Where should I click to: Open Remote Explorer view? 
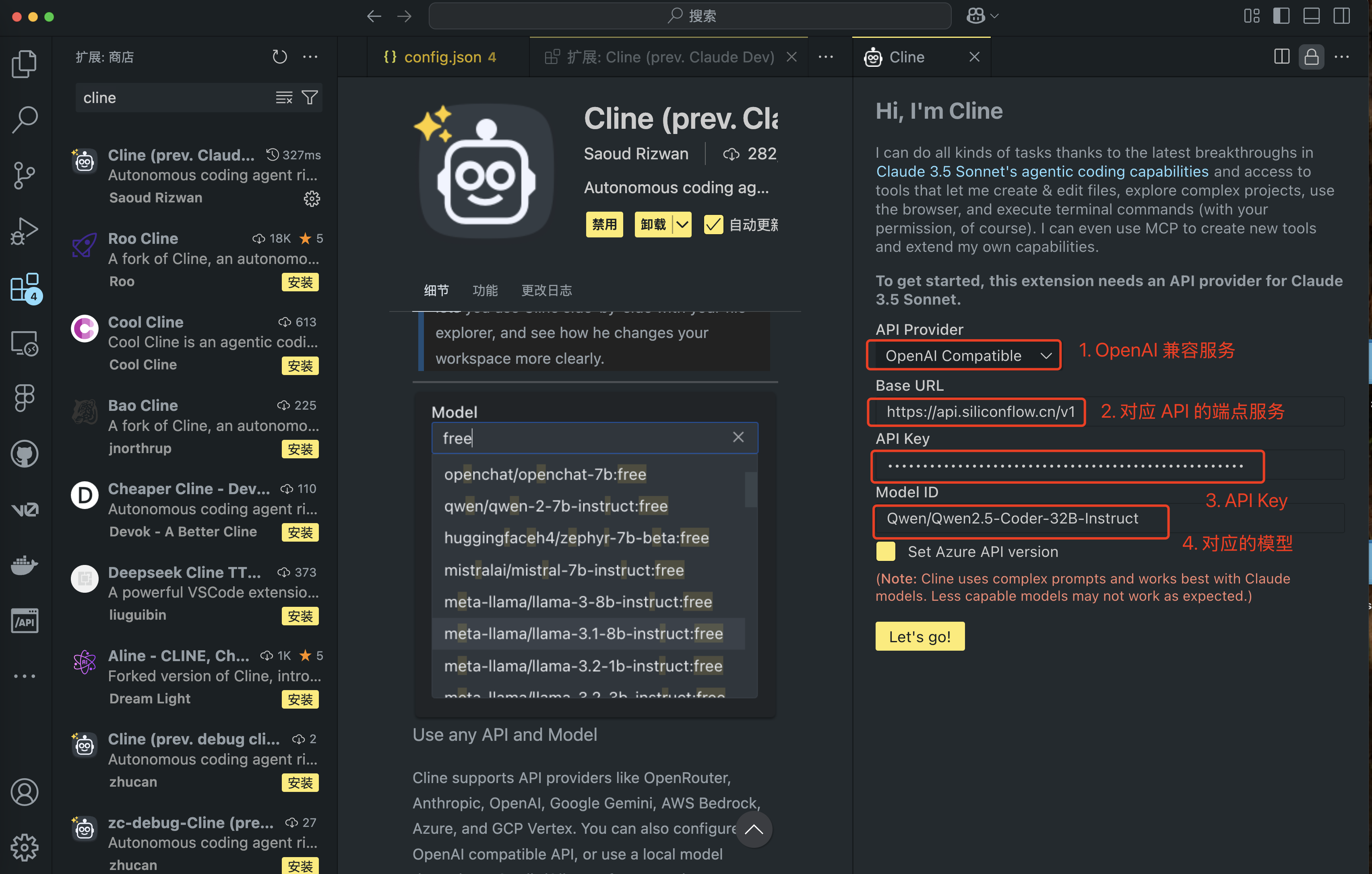[25, 343]
